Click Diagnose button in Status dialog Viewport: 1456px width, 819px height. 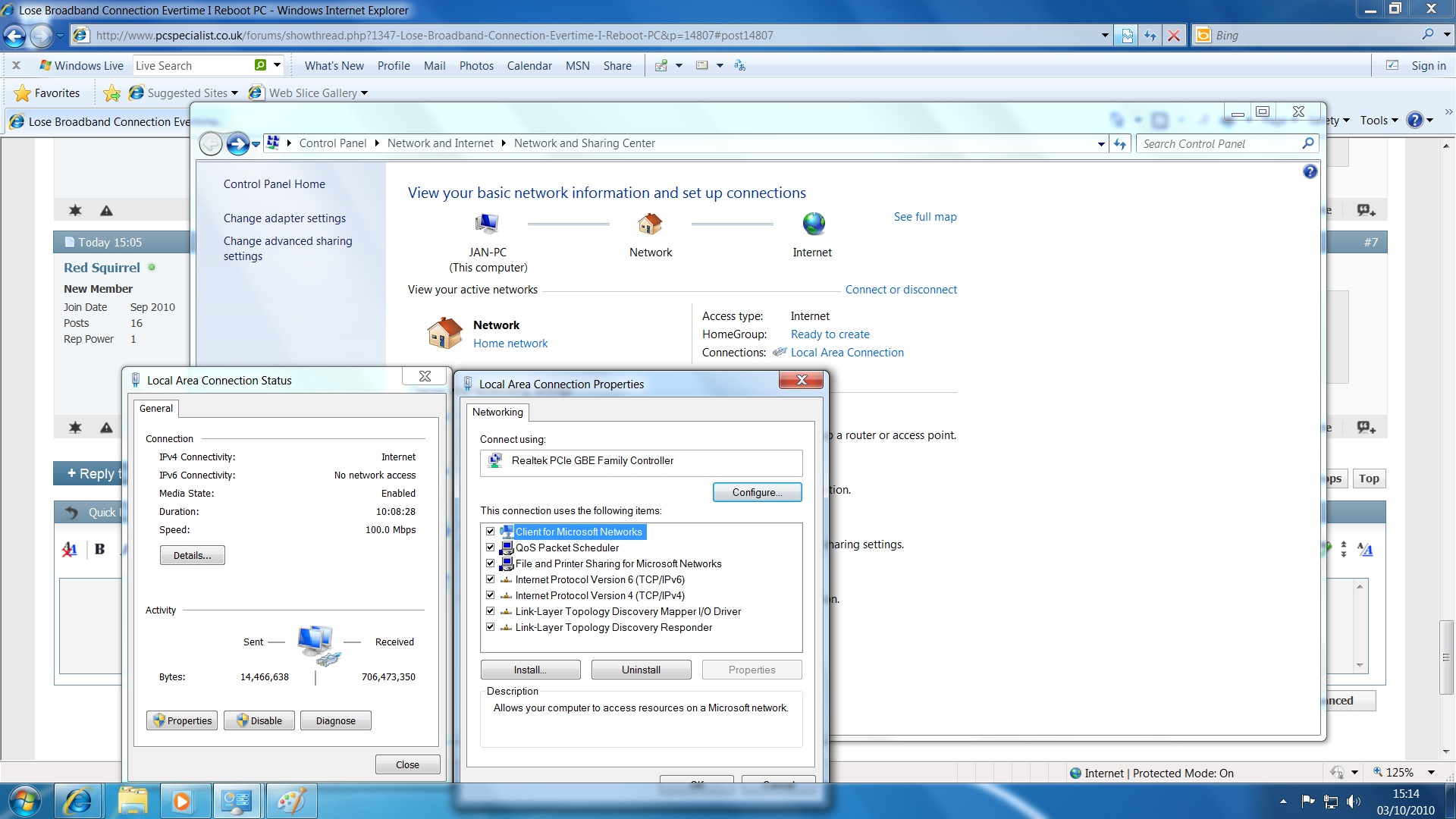point(335,720)
